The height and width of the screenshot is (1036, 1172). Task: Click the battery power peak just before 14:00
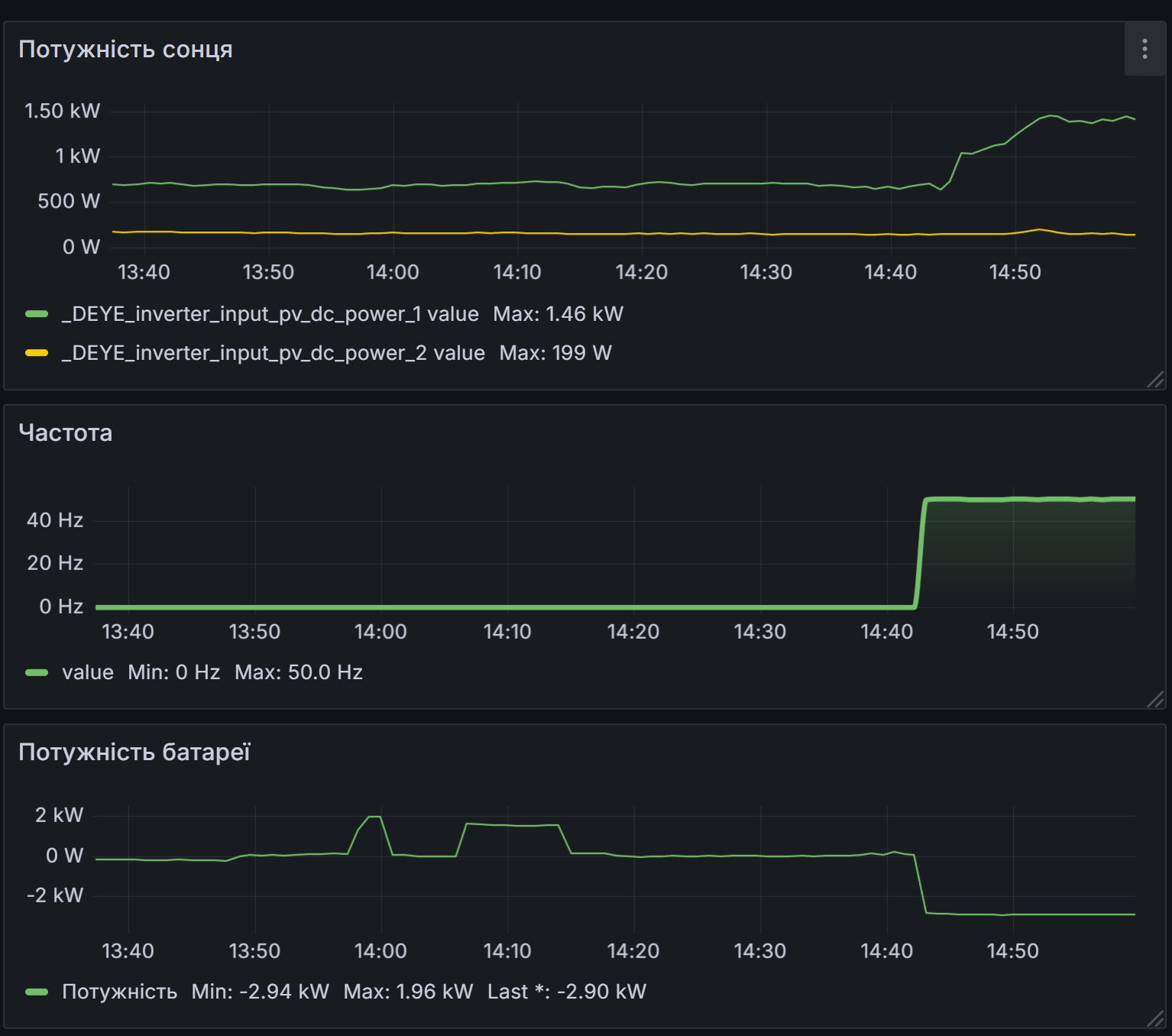point(374,817)
